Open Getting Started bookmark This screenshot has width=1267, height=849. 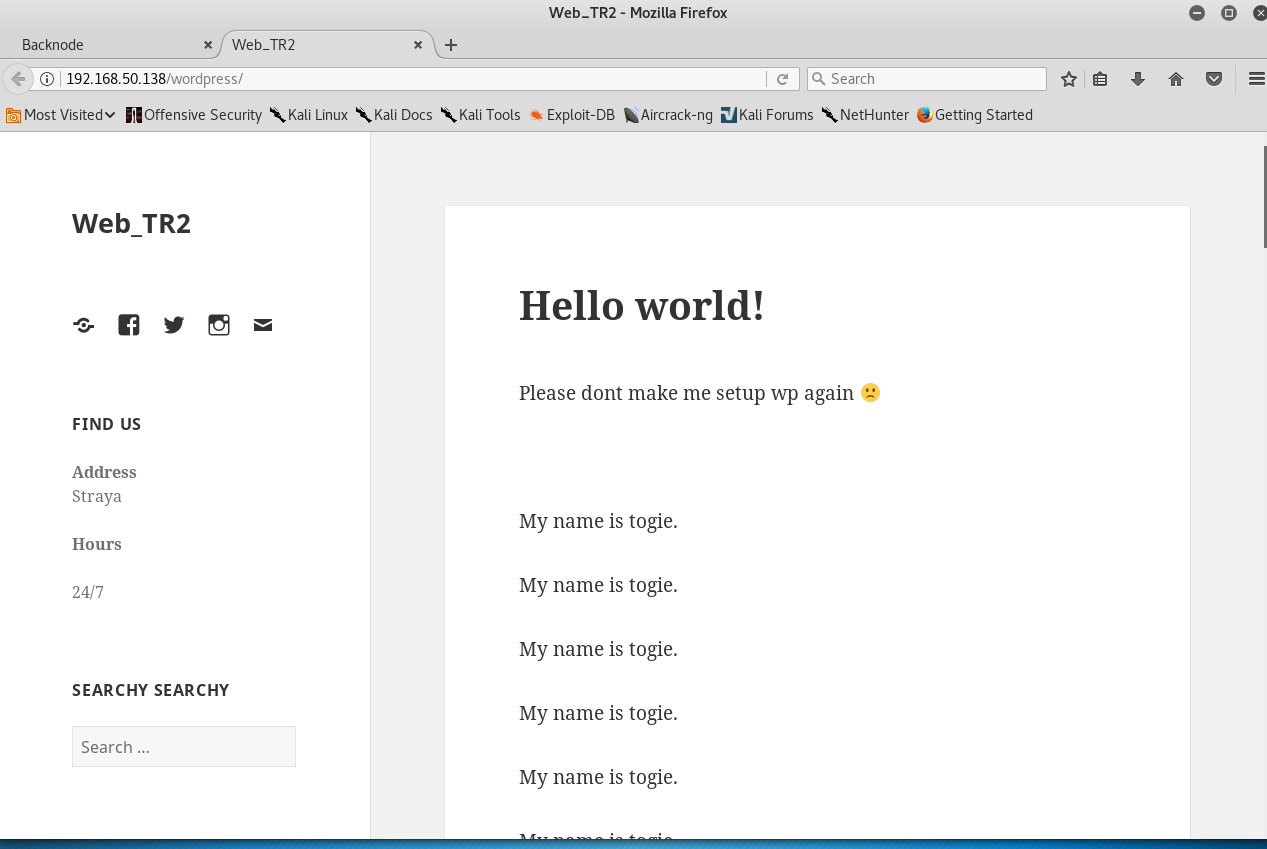point(975,115)
